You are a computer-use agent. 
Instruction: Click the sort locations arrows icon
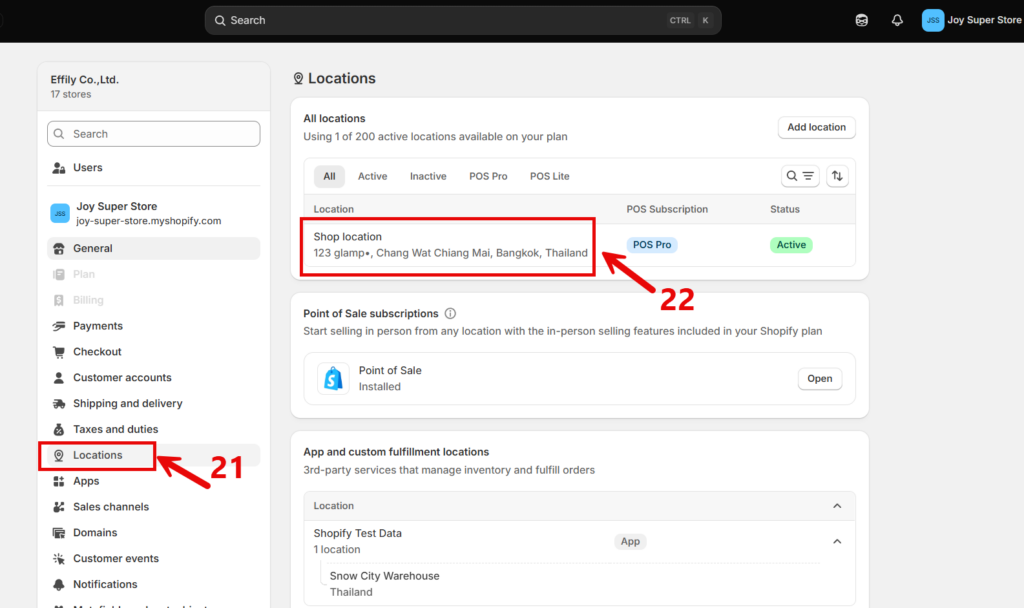(837, 176)
